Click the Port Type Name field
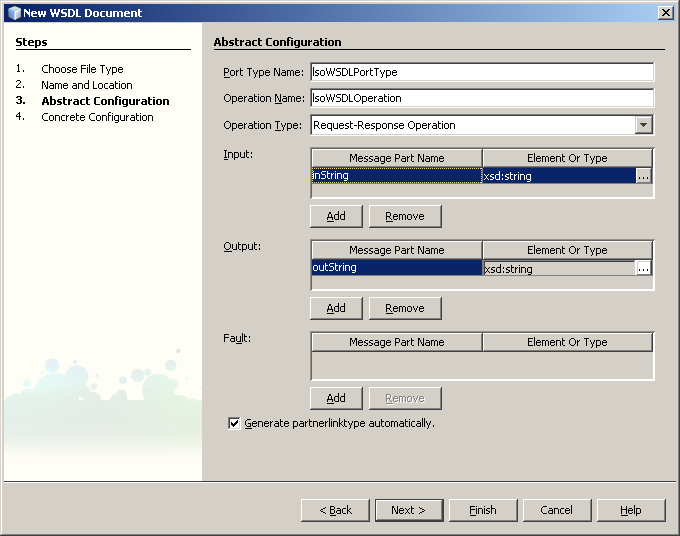 (481, 72)
